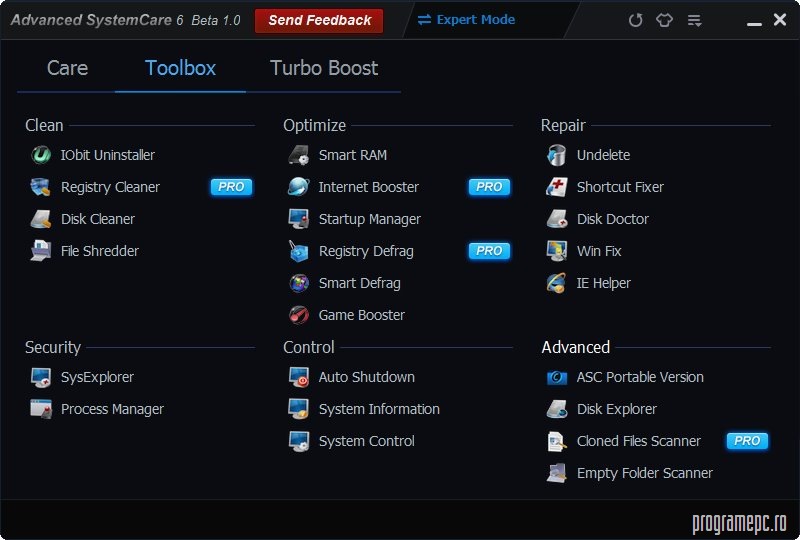
Task: Click the Disk Explorer label
Action: [616, 409]
